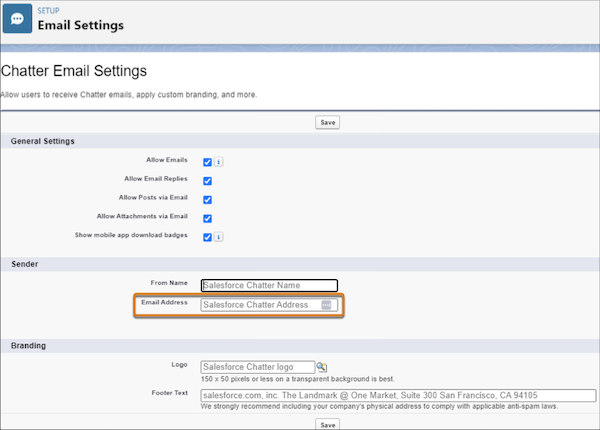Click the Branding section header

pyautogui.click(x=31, y=346)
